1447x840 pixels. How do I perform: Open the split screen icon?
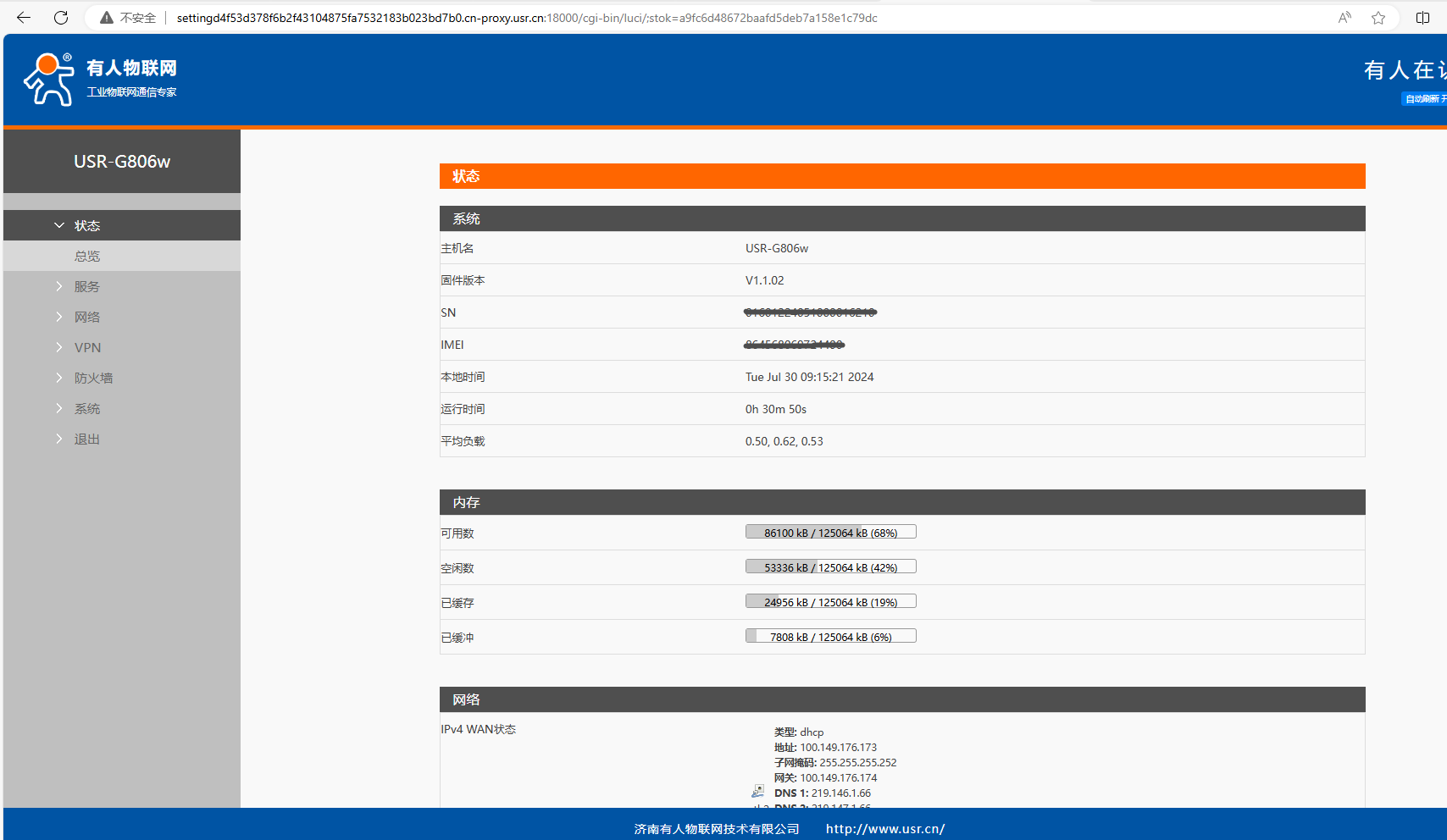[1422, 18]
